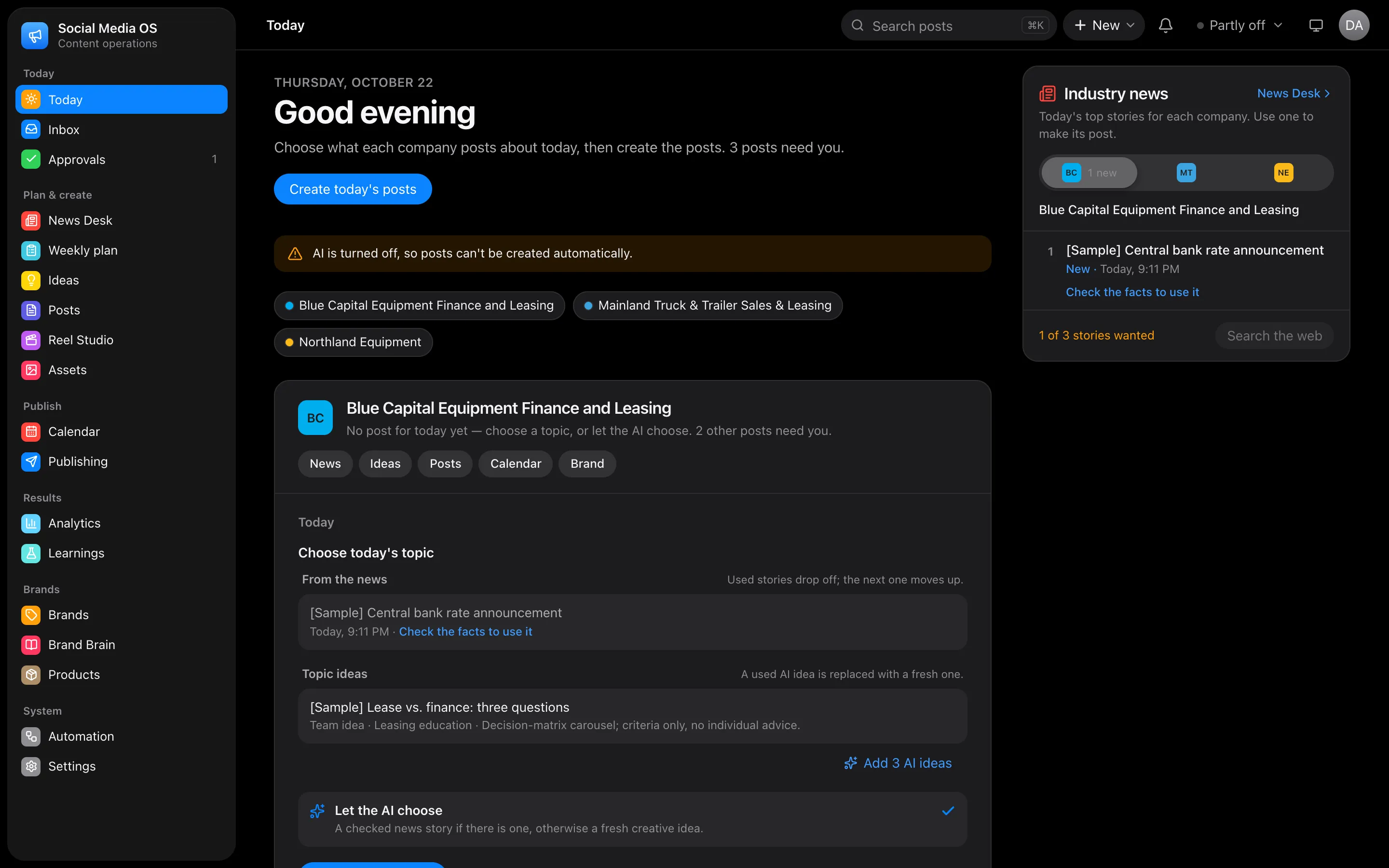Click the Automation icon
The height and width of the screenshot is (868, 1389).
coord(31,736)
